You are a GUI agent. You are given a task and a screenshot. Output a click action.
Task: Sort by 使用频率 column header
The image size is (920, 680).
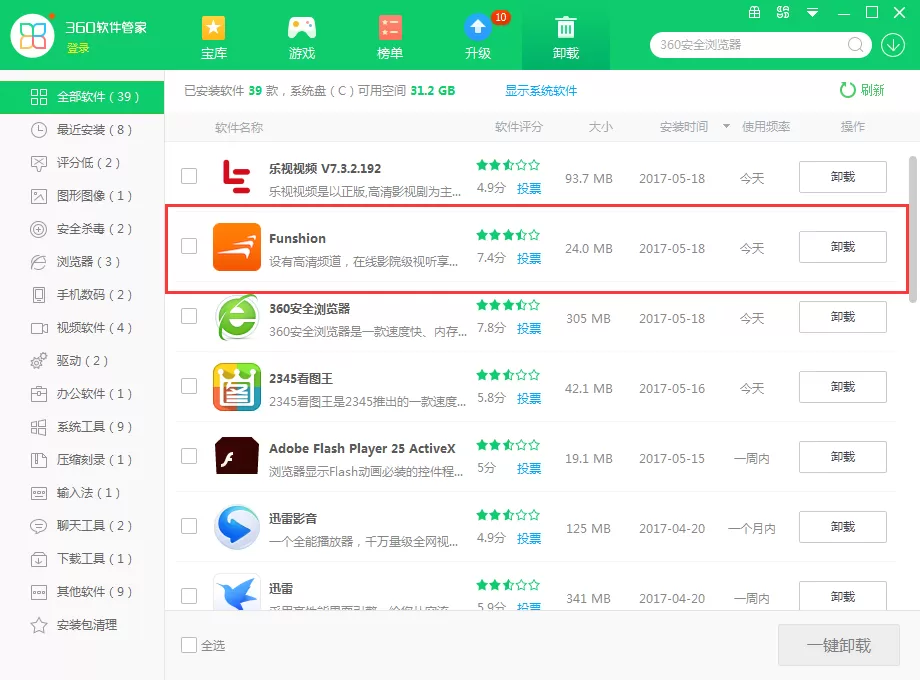(x=766, y=127)
